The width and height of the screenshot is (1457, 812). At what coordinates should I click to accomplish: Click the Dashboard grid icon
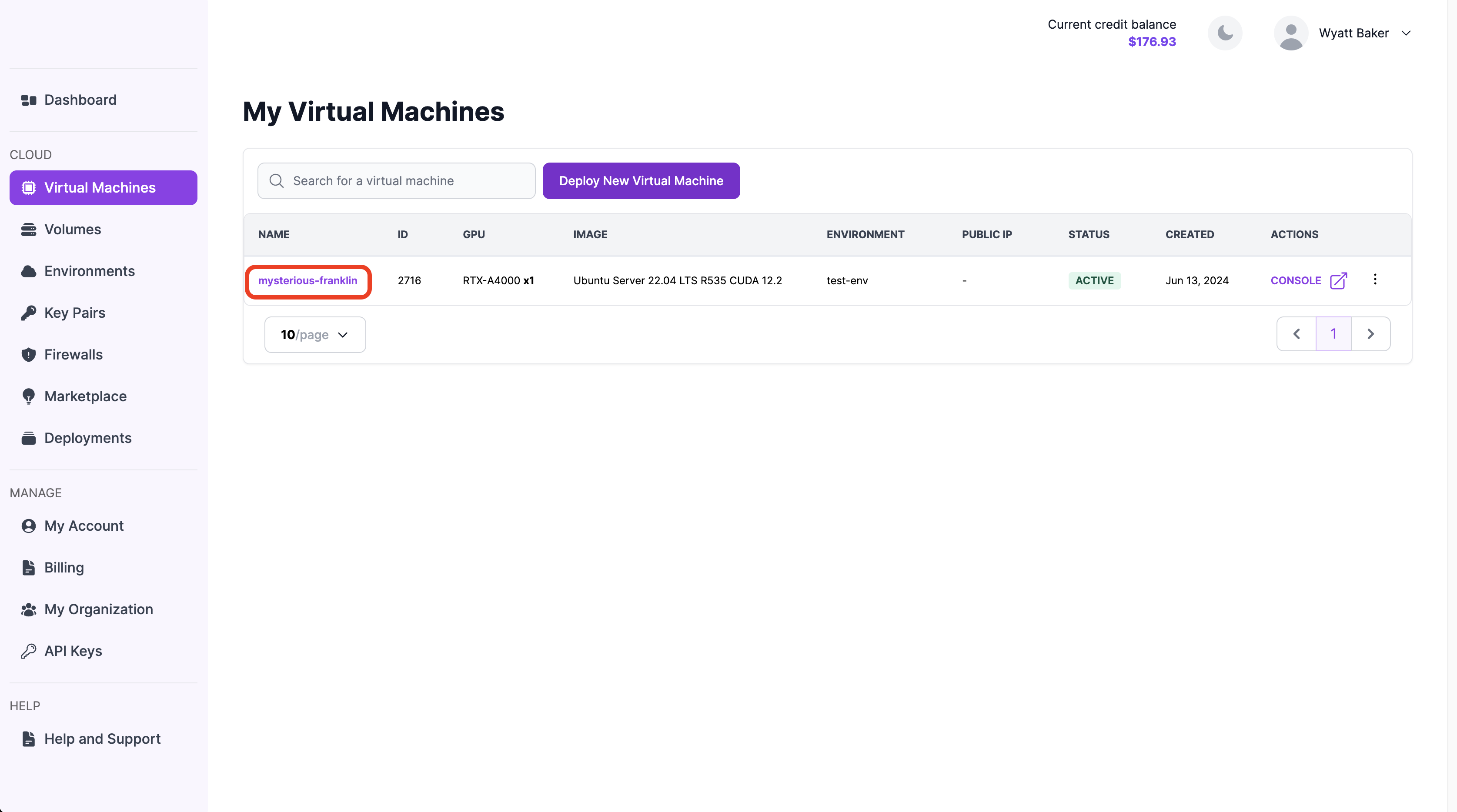coord(28,101)
